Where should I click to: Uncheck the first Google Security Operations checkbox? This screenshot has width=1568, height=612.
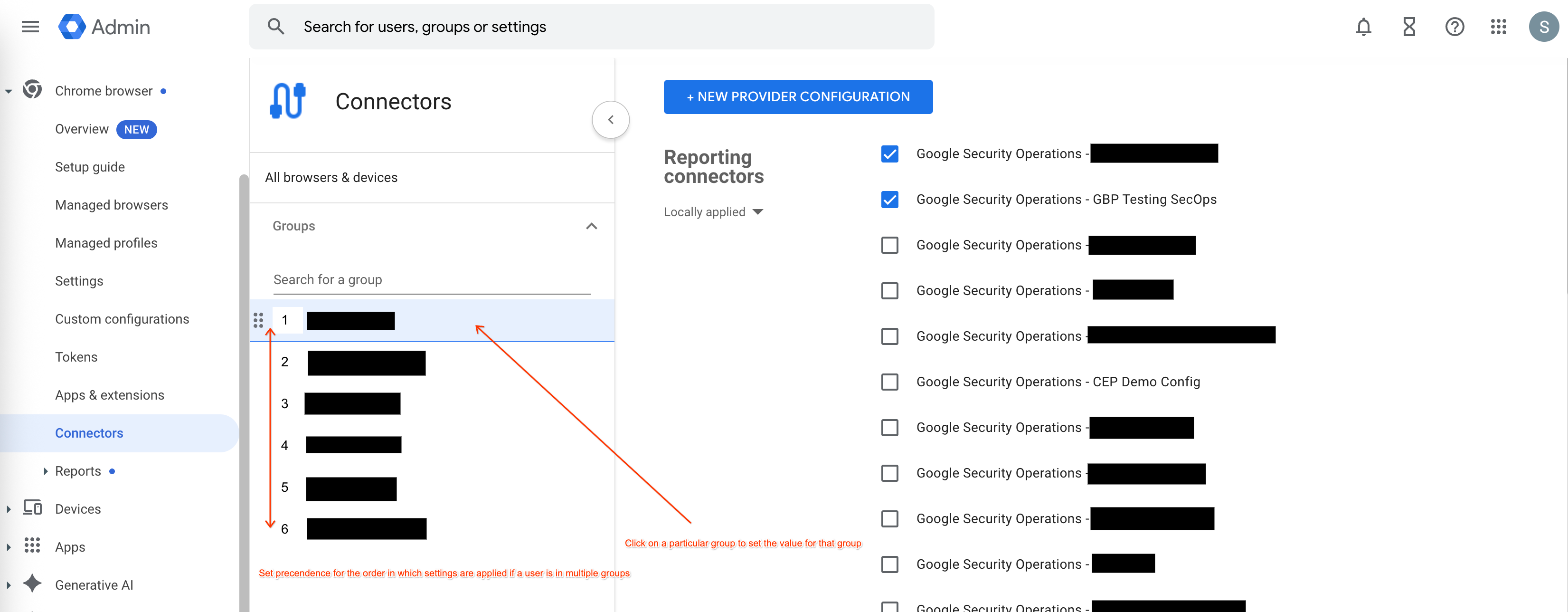890,154
